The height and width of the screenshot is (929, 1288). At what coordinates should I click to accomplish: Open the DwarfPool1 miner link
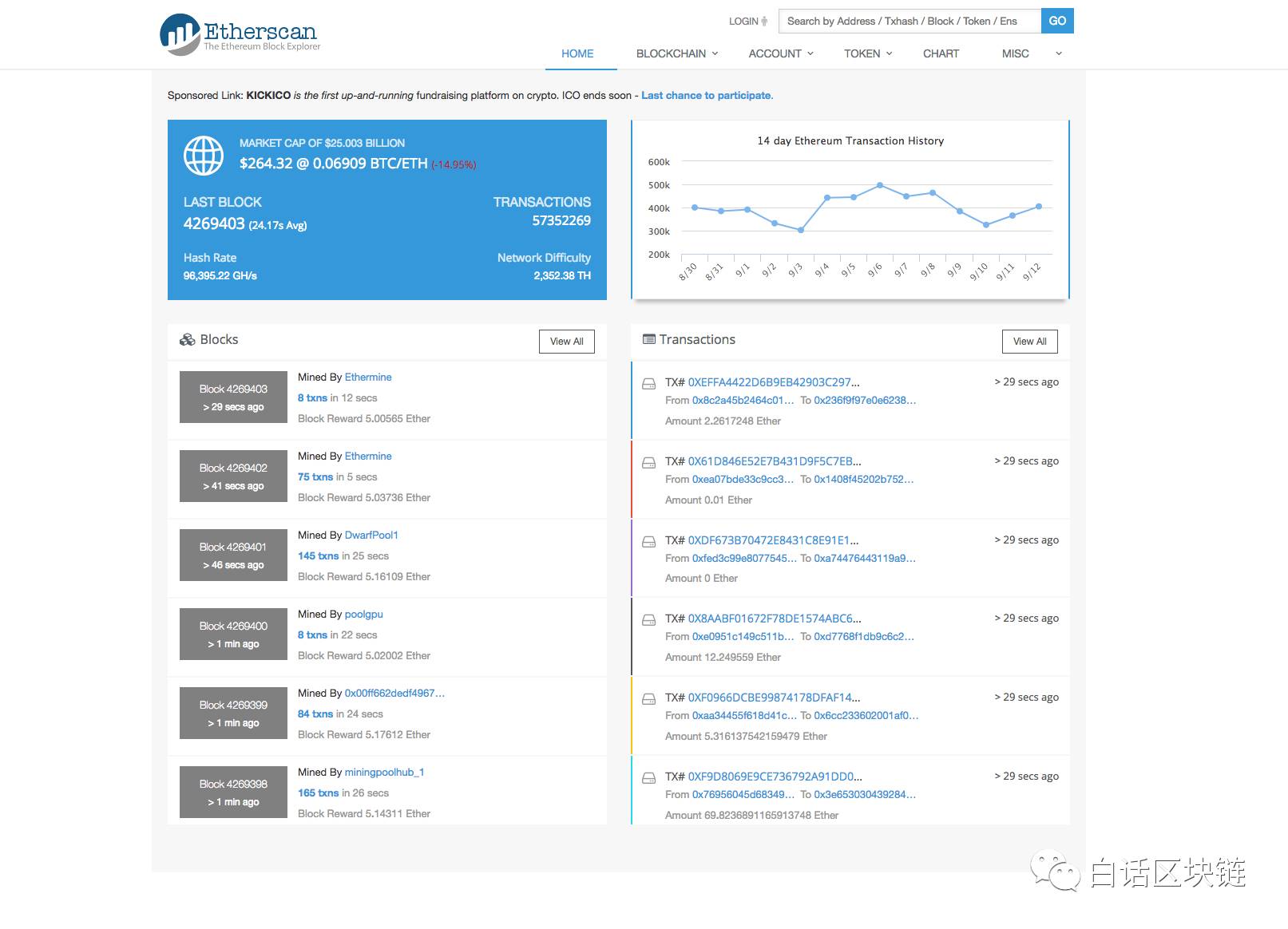(x=371, y=535)
